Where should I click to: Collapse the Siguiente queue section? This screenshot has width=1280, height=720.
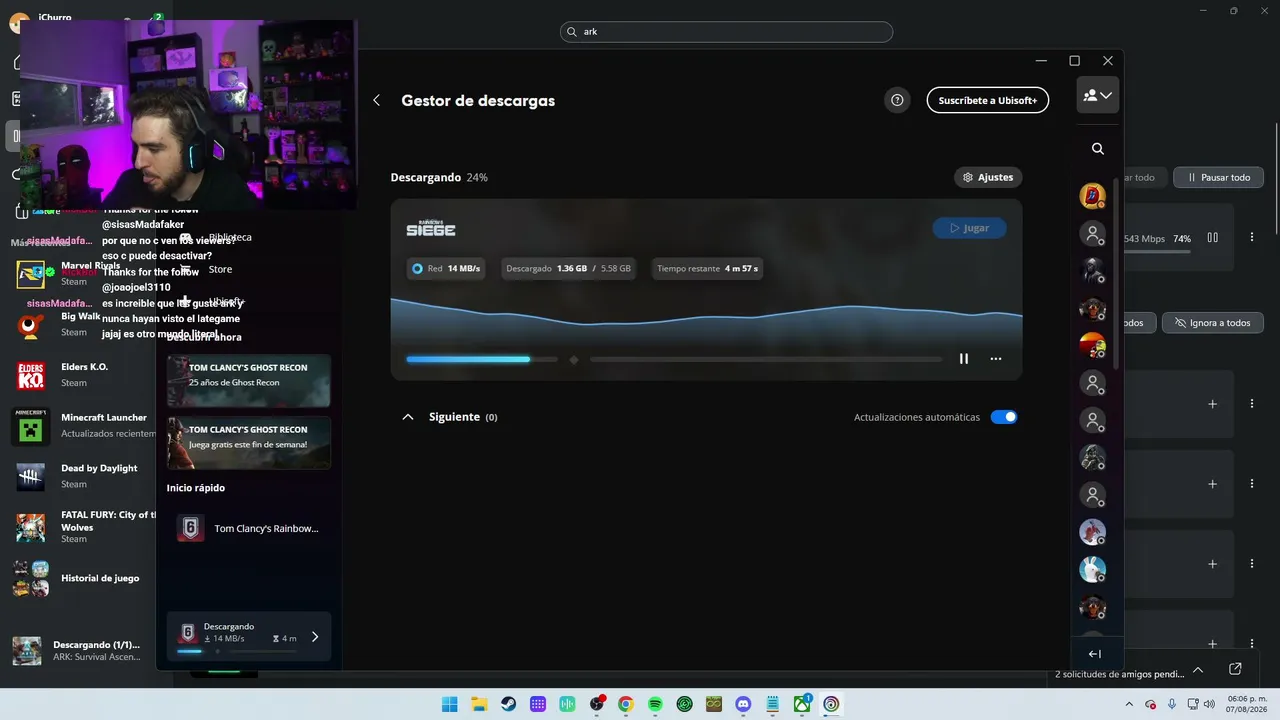(408, 417)
